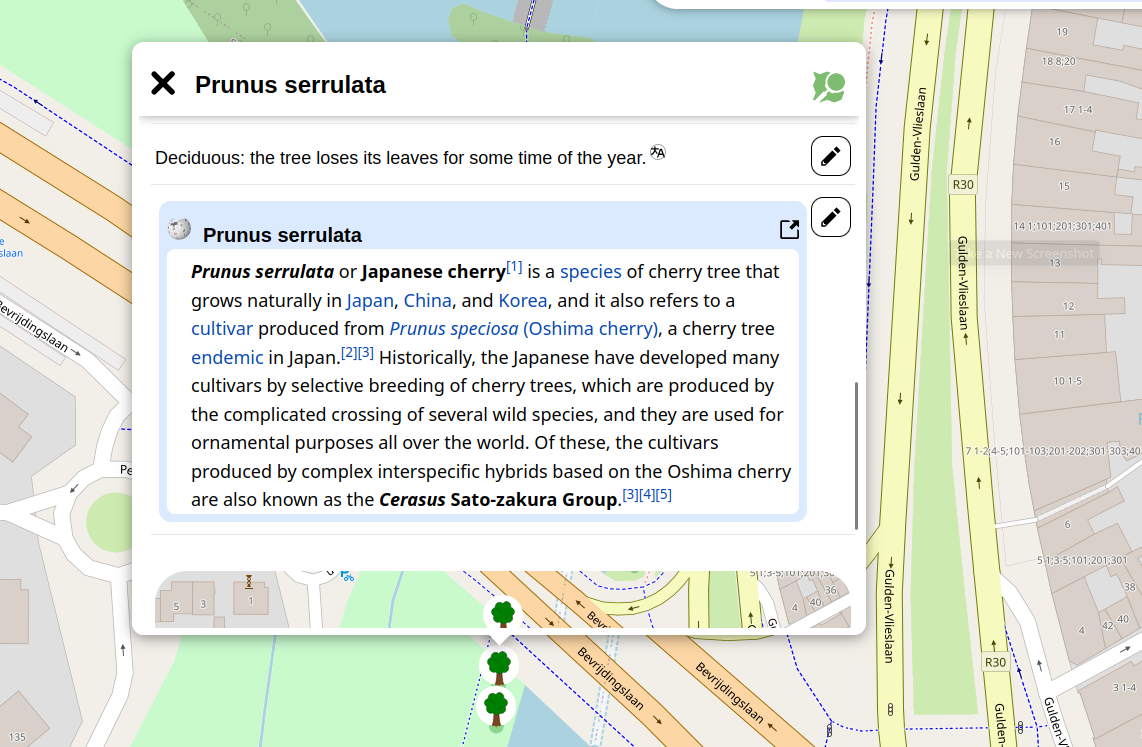Open the 'cultivar' link
The height and width of the screenshot is (747, 1142).
click(x=222, y=329)
